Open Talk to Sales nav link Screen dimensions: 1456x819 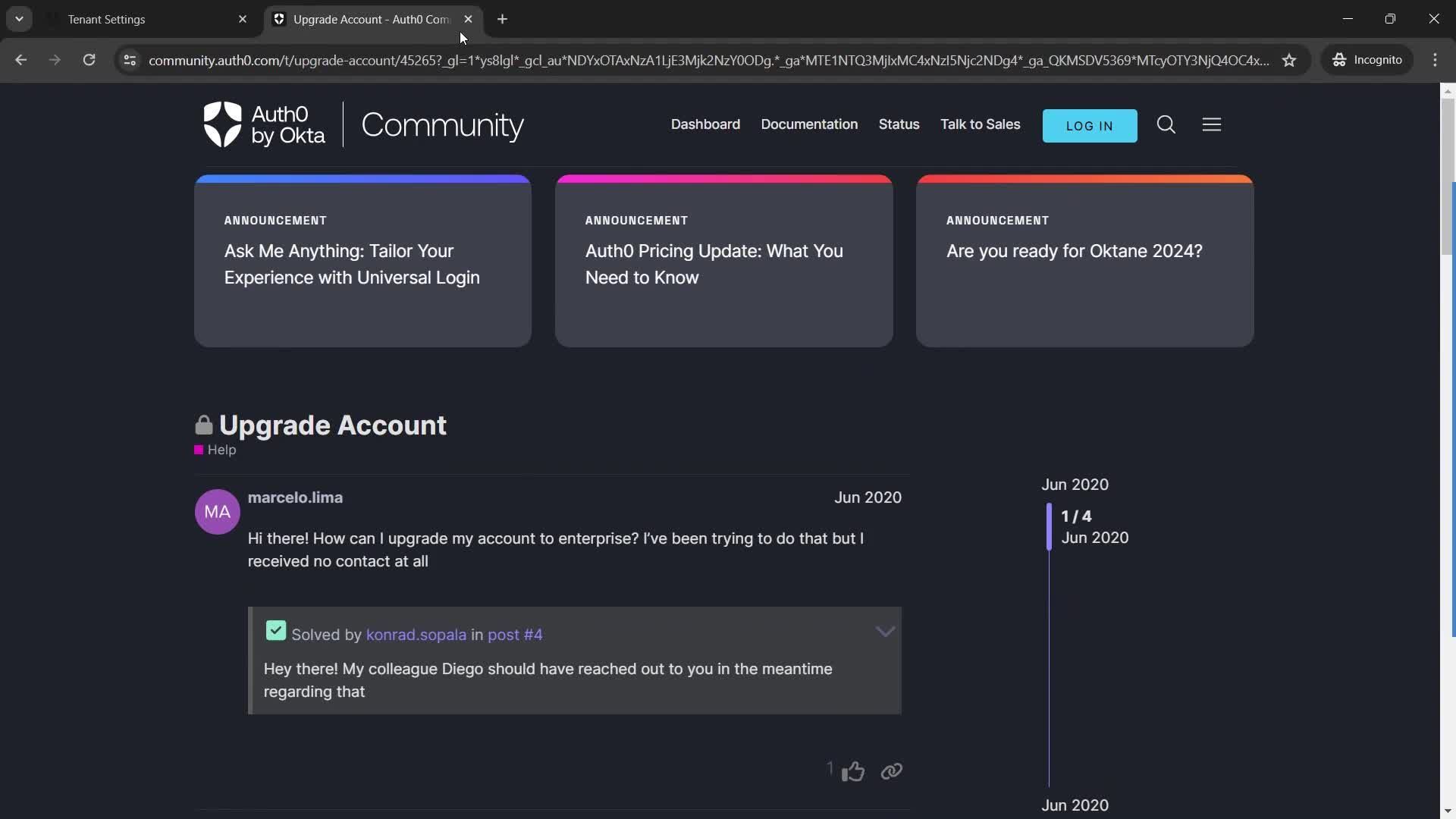pos(980,124)
